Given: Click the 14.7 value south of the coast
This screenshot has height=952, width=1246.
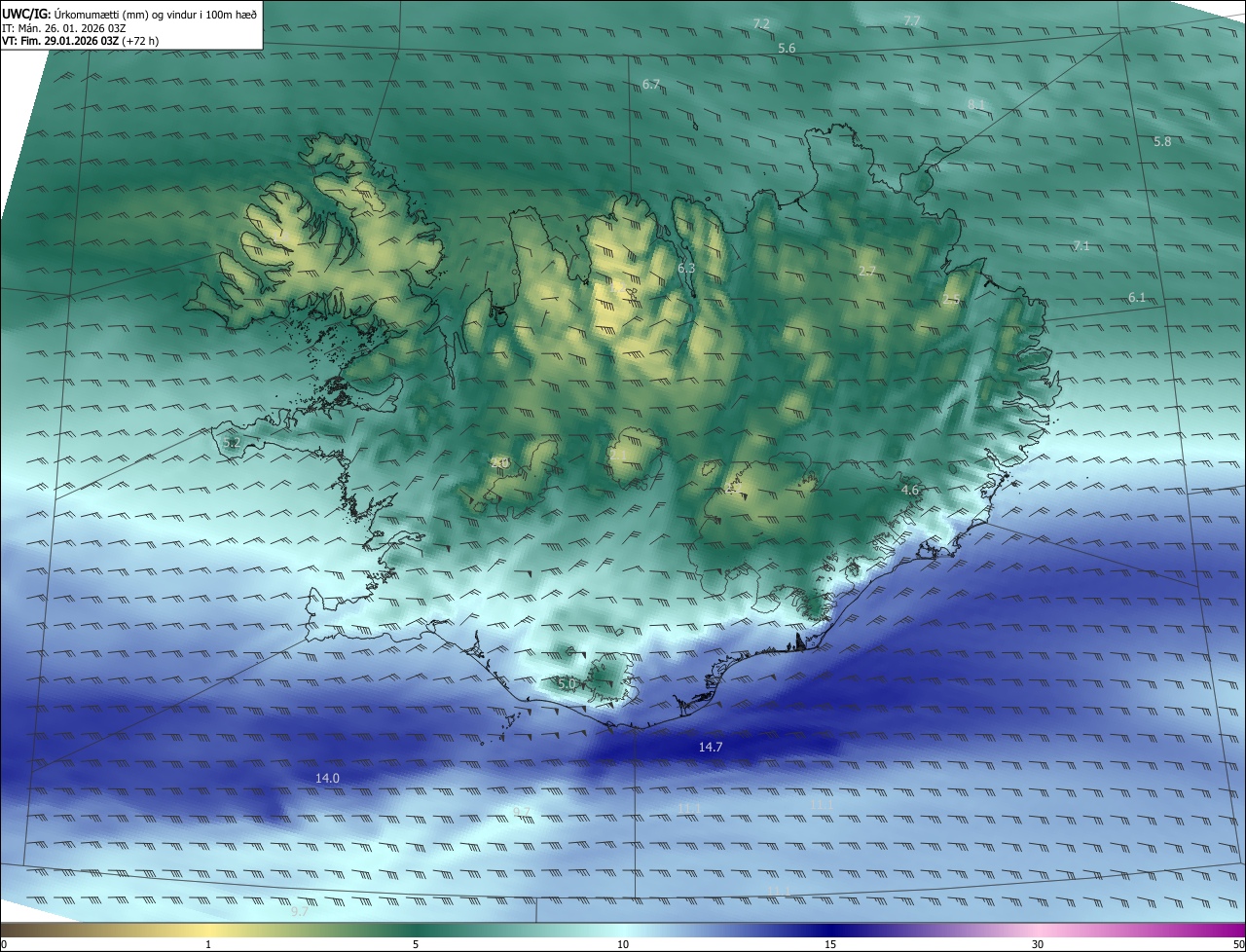Looking at the screenshot, I should click(x=711, y=747).
